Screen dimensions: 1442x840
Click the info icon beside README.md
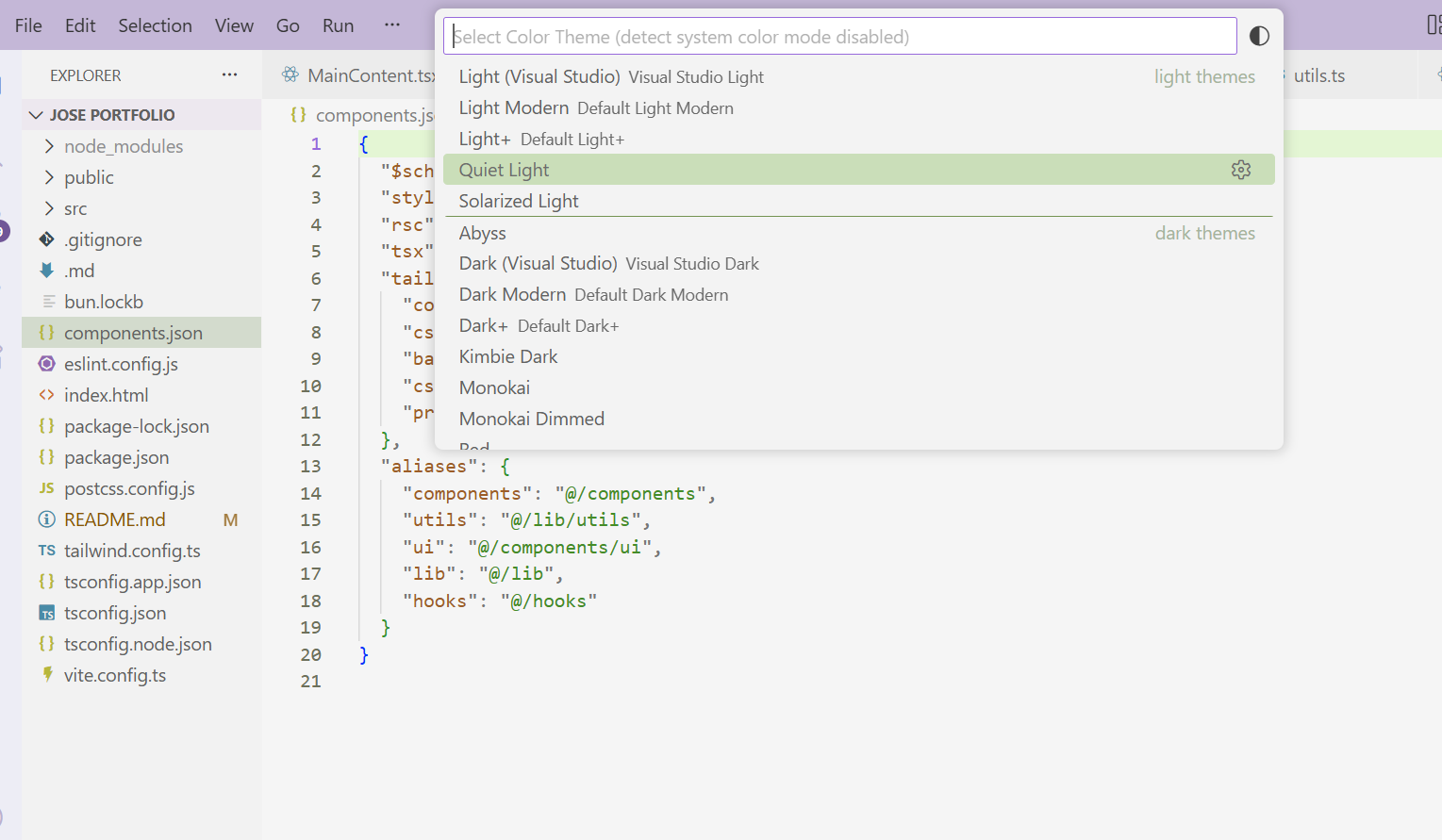point(46,519)
